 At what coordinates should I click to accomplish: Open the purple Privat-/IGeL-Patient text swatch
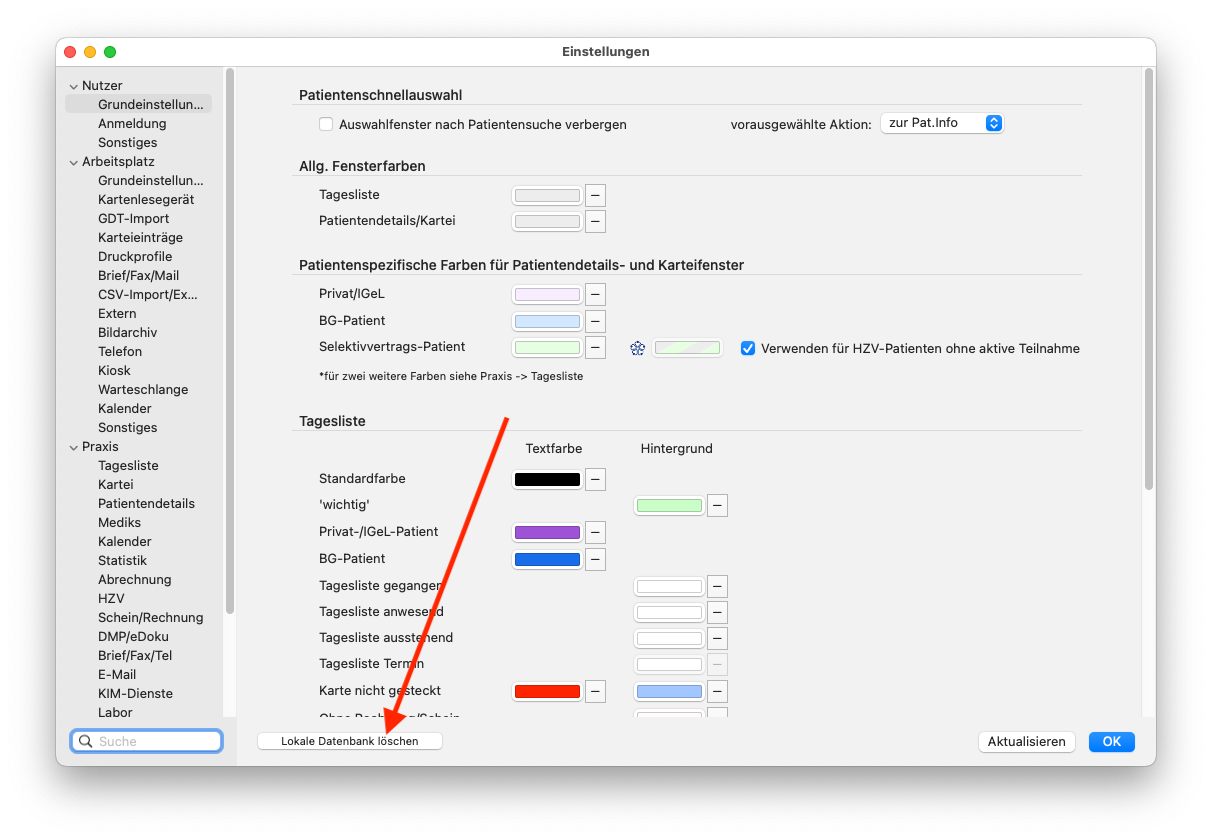547,532
